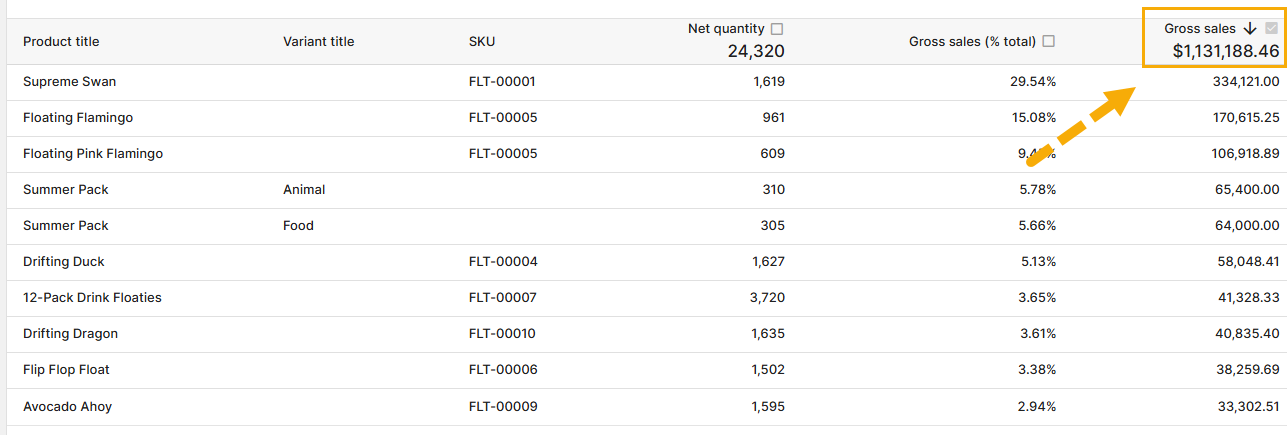The image size is (1287, 435).
Task: Click the Gross sales sort arrow icon
Action: [x=1250, y=29]
